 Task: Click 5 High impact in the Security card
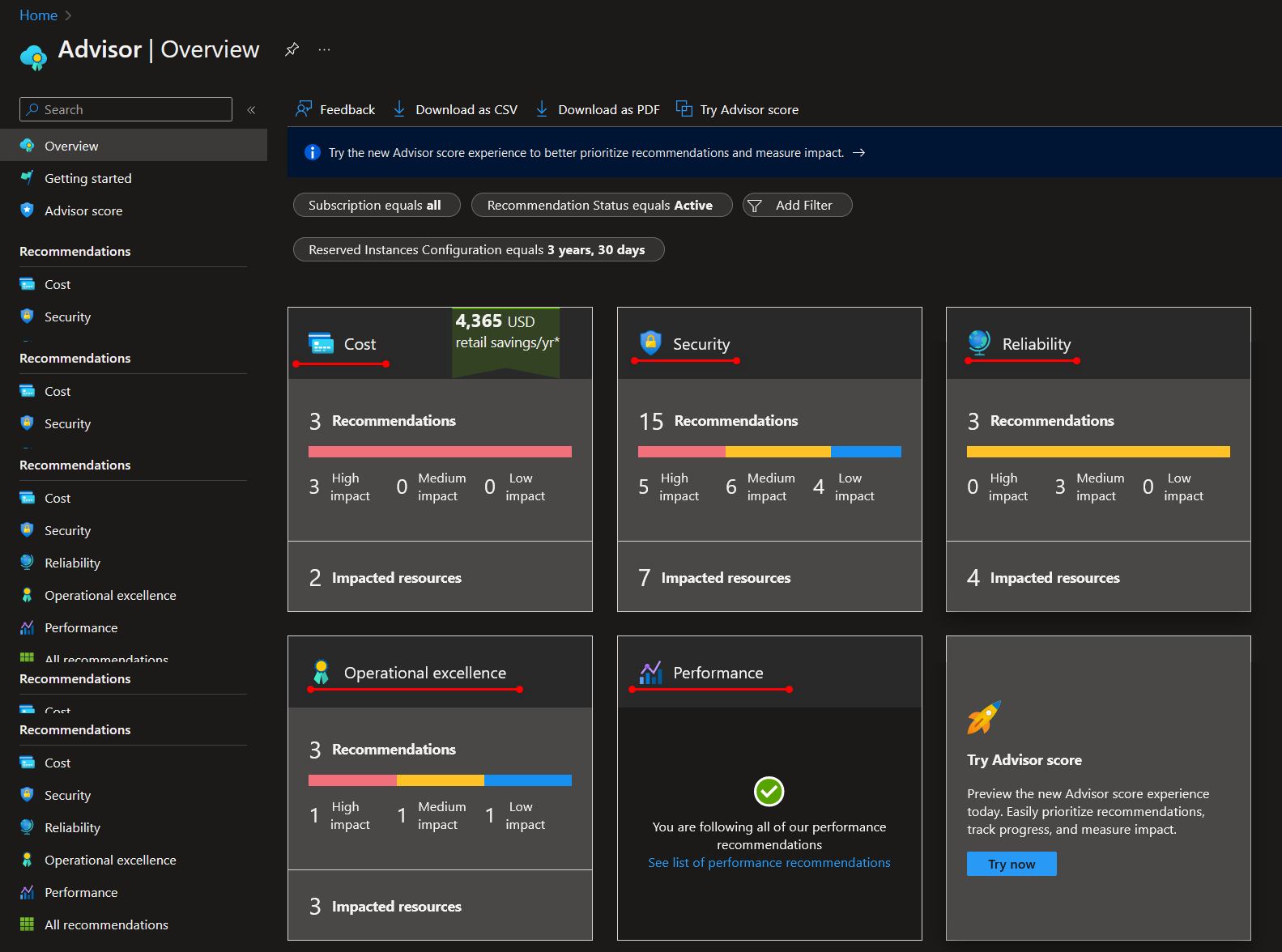(669, 487)
